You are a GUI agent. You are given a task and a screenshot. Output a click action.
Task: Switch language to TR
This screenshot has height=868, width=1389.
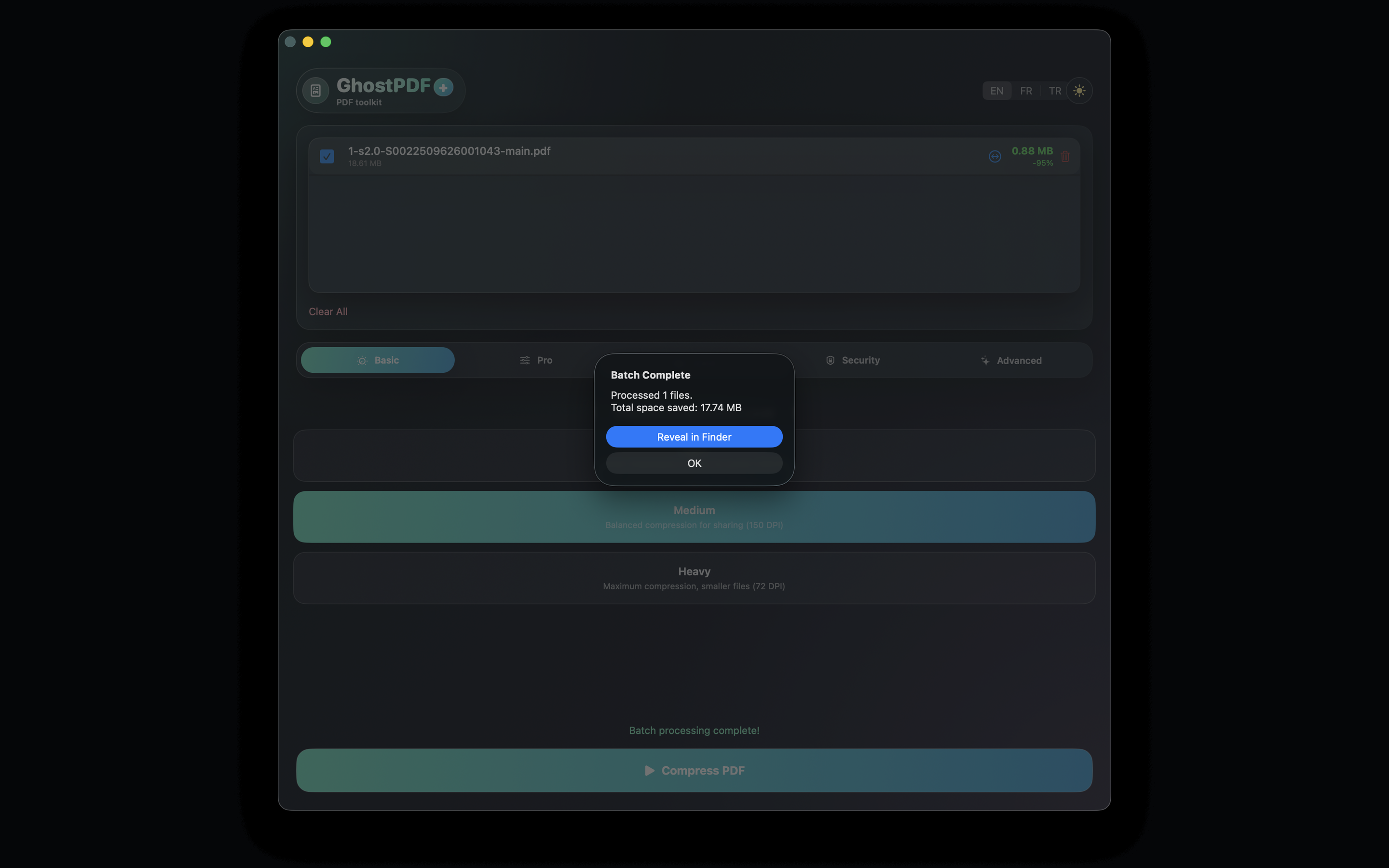(1054, 91)
